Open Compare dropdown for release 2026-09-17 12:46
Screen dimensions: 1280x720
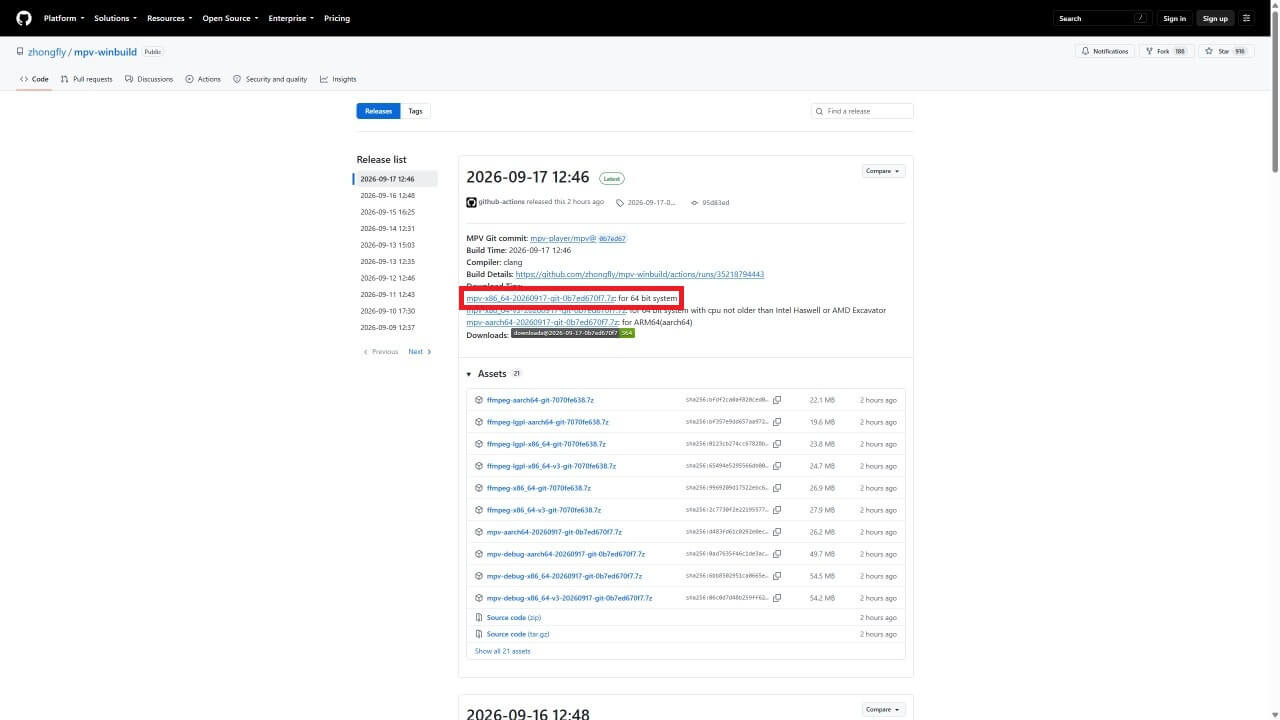883,171
